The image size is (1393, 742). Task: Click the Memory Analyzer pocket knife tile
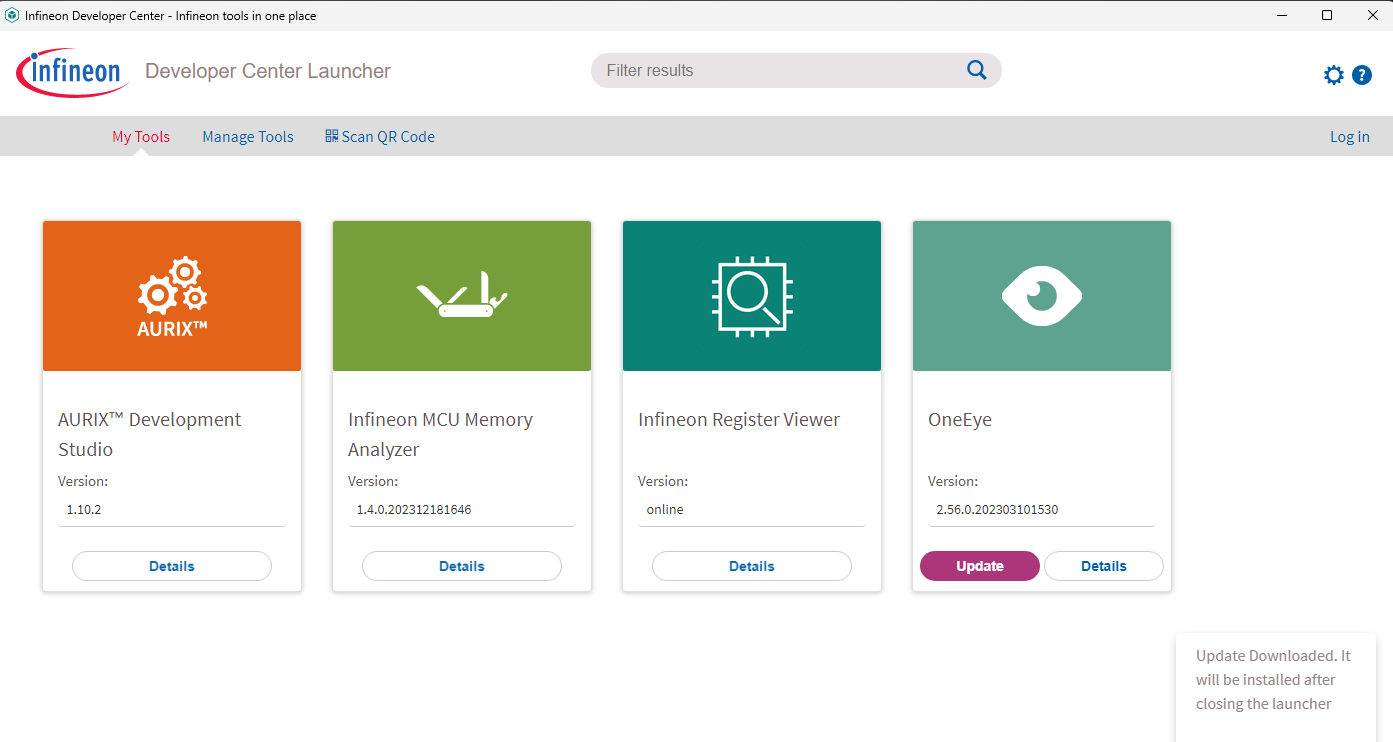pos(462,296)
